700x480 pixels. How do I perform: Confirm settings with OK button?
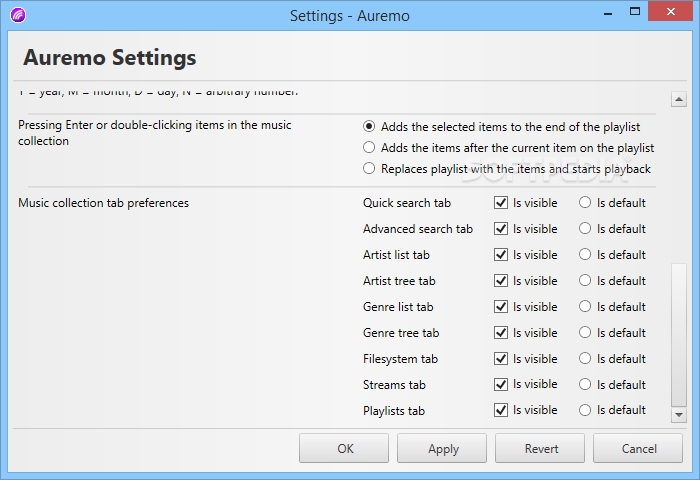pos(344,448)
